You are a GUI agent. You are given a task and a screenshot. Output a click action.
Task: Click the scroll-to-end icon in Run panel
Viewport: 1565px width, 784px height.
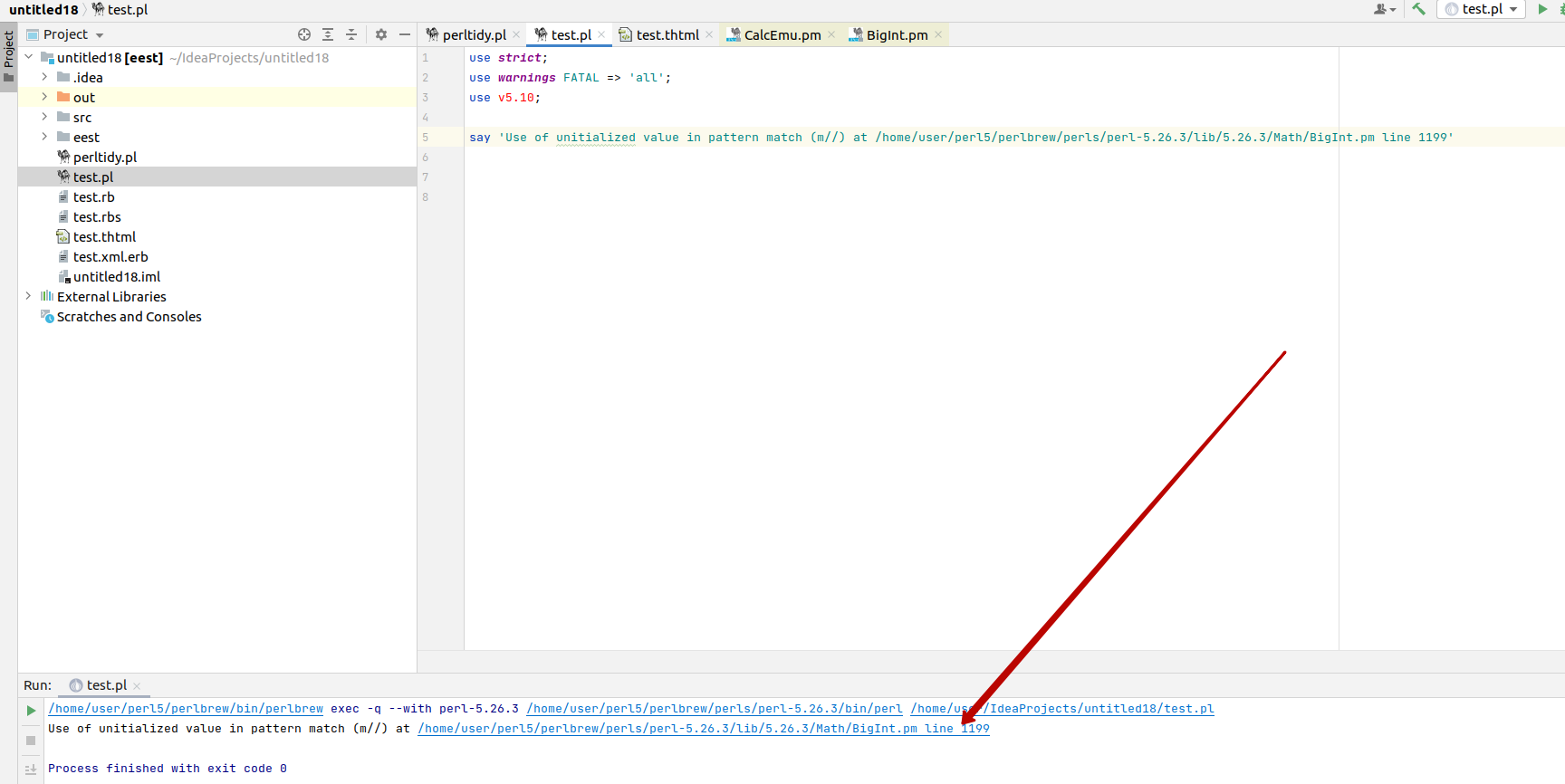point(31,770)
